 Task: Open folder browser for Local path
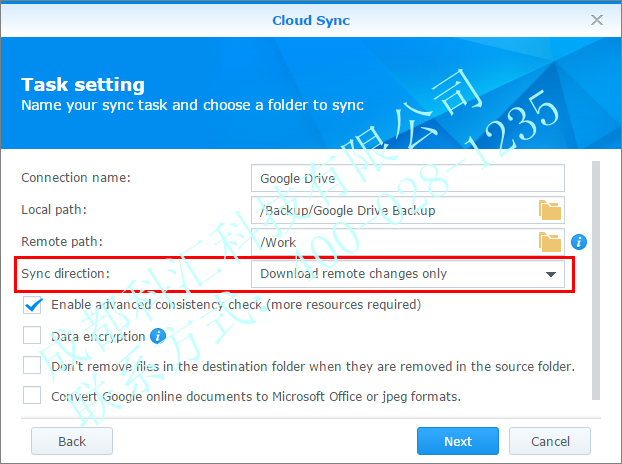click(550, 210)
